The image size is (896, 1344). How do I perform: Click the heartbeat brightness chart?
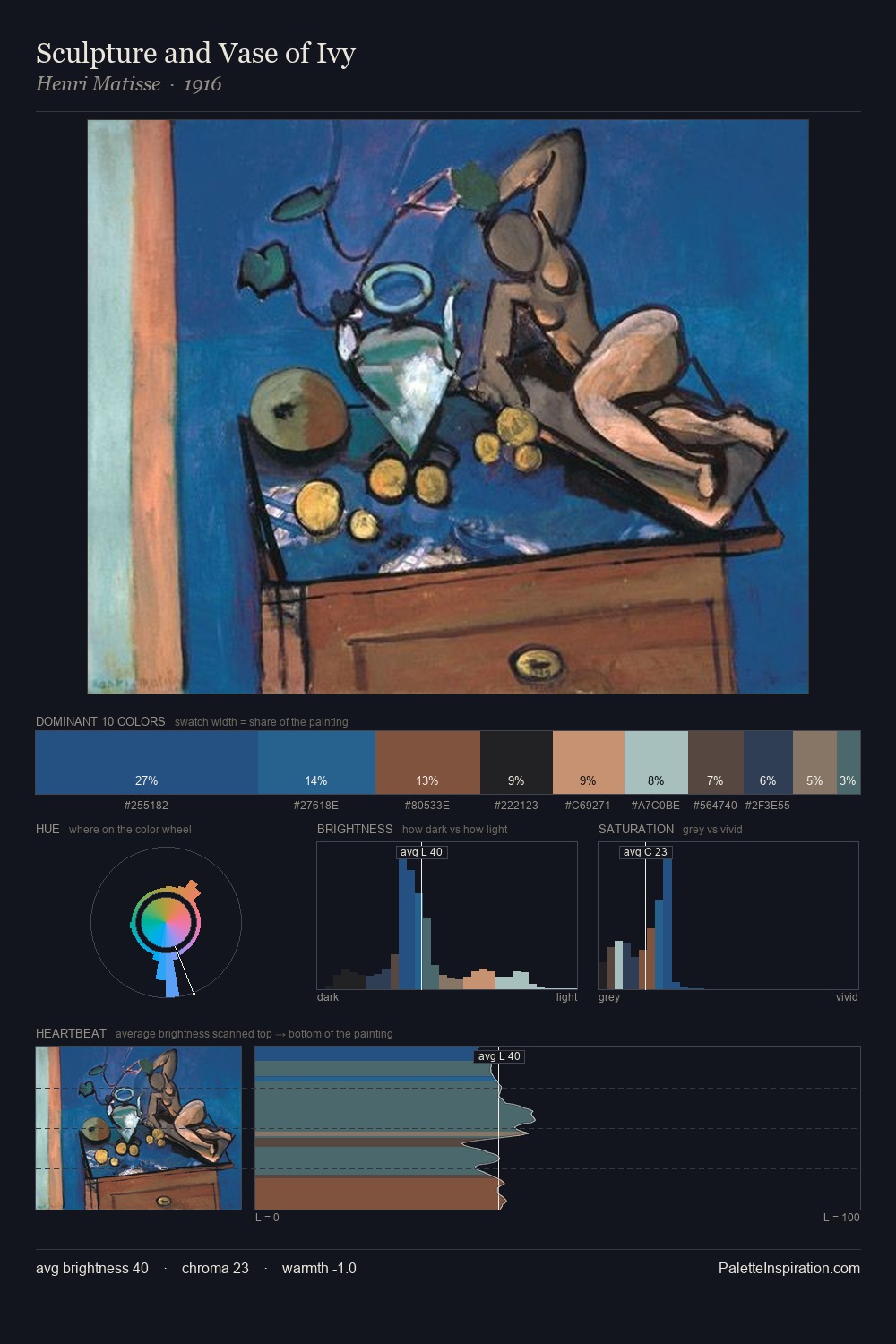click(557, 1128)
